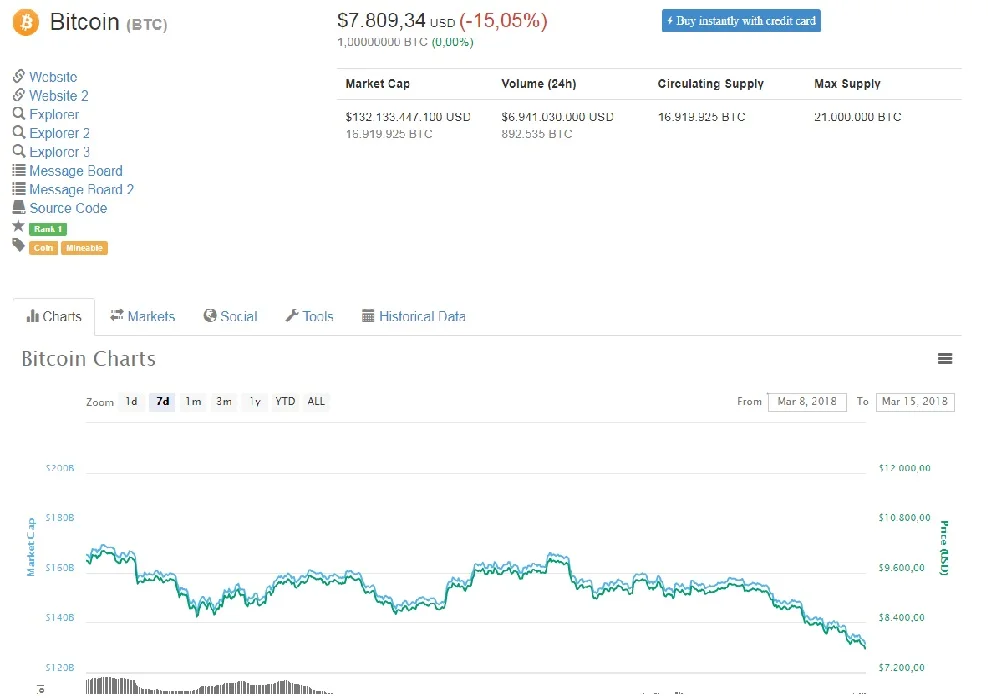This screenshot has width=998, height=698.
Task: Open the Explorer 3 link
Action: point(59,152)
